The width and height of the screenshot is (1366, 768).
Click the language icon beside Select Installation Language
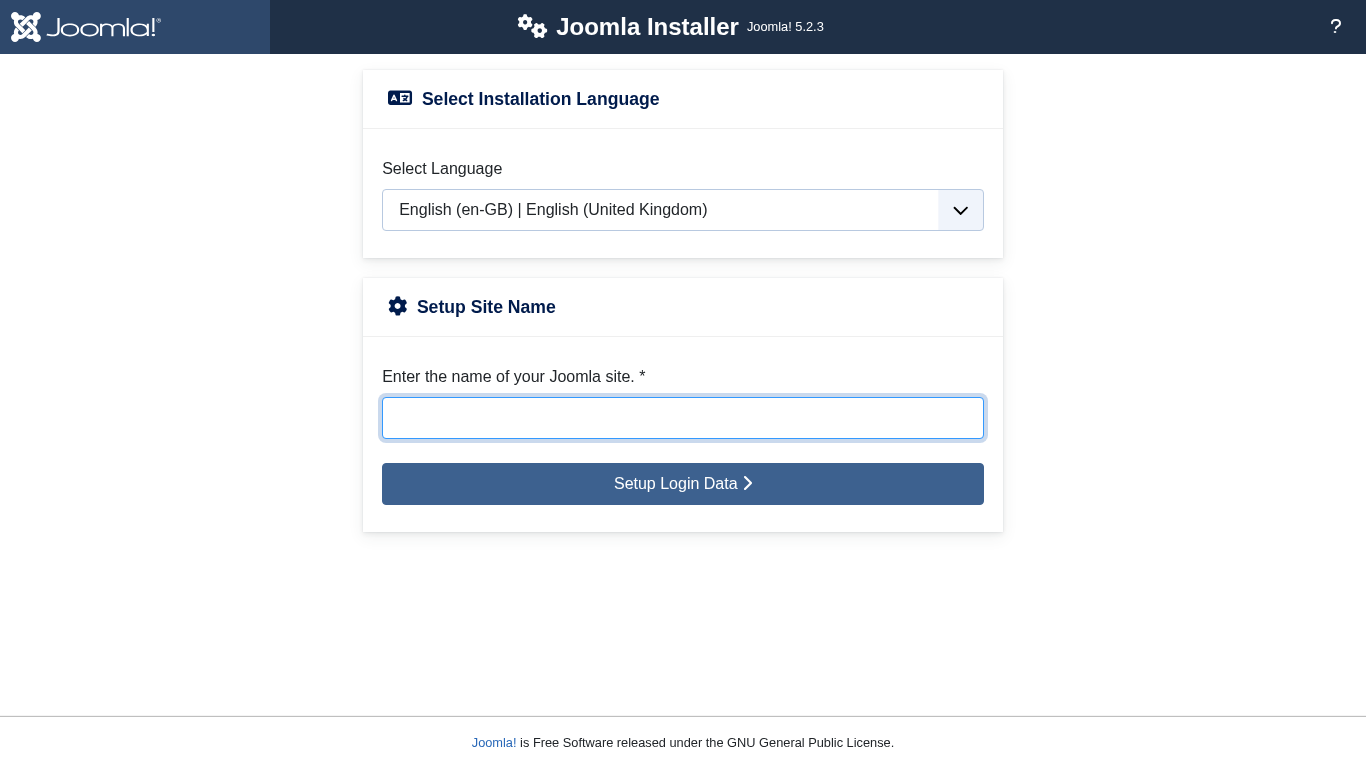pyautogui.click(x=400, y=98)
